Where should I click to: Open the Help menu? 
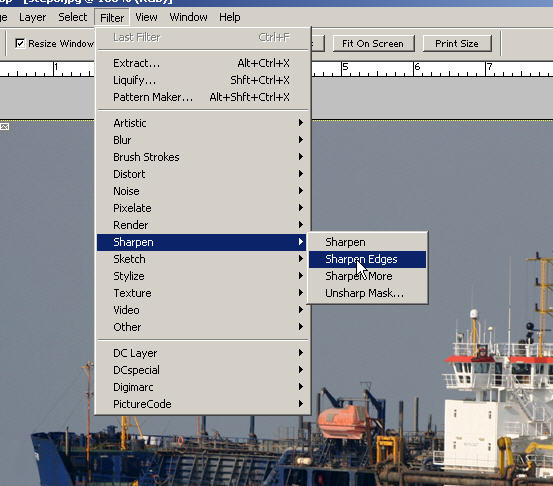coord(230,17)
